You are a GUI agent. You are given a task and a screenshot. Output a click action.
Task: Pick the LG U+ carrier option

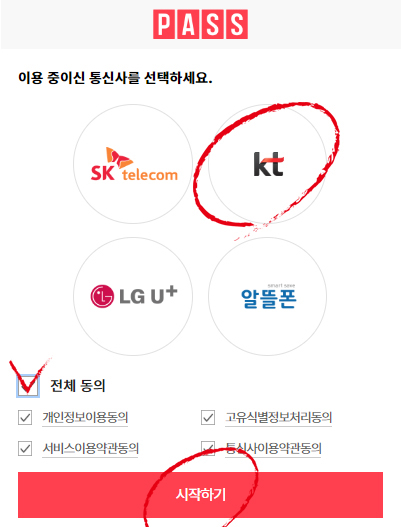tap(133, 296)
